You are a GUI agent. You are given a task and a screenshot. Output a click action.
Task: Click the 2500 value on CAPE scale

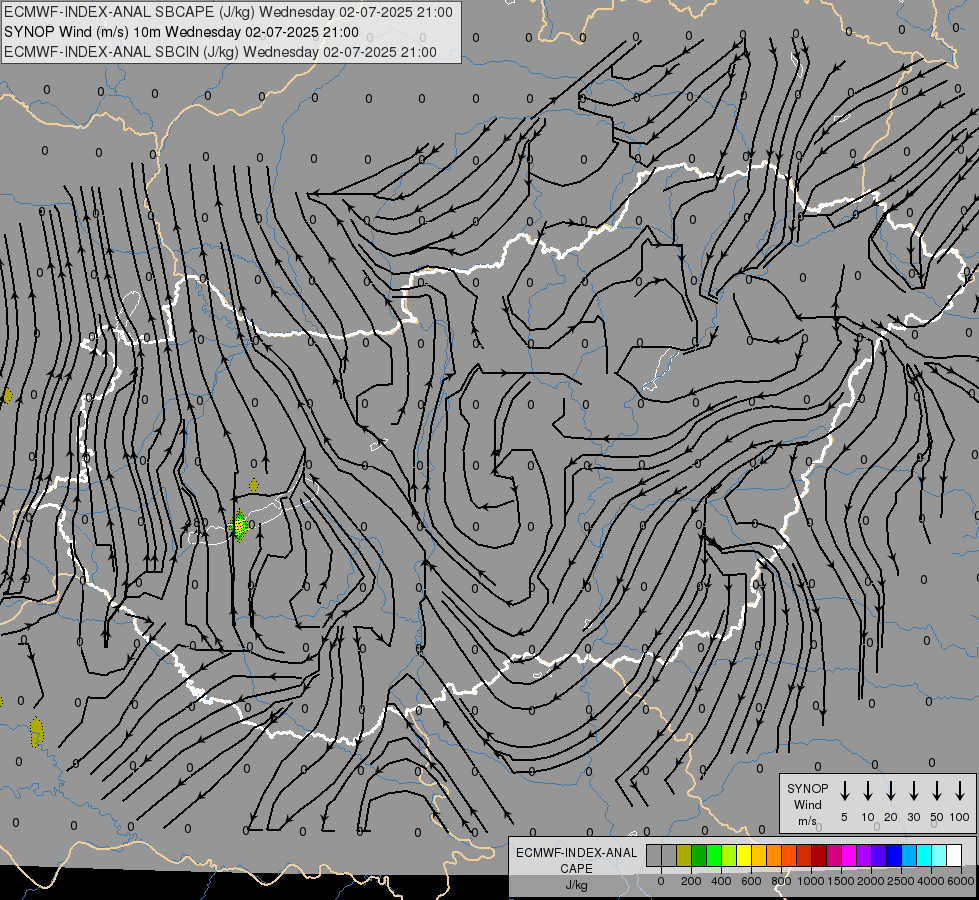[x=901, y=881]
